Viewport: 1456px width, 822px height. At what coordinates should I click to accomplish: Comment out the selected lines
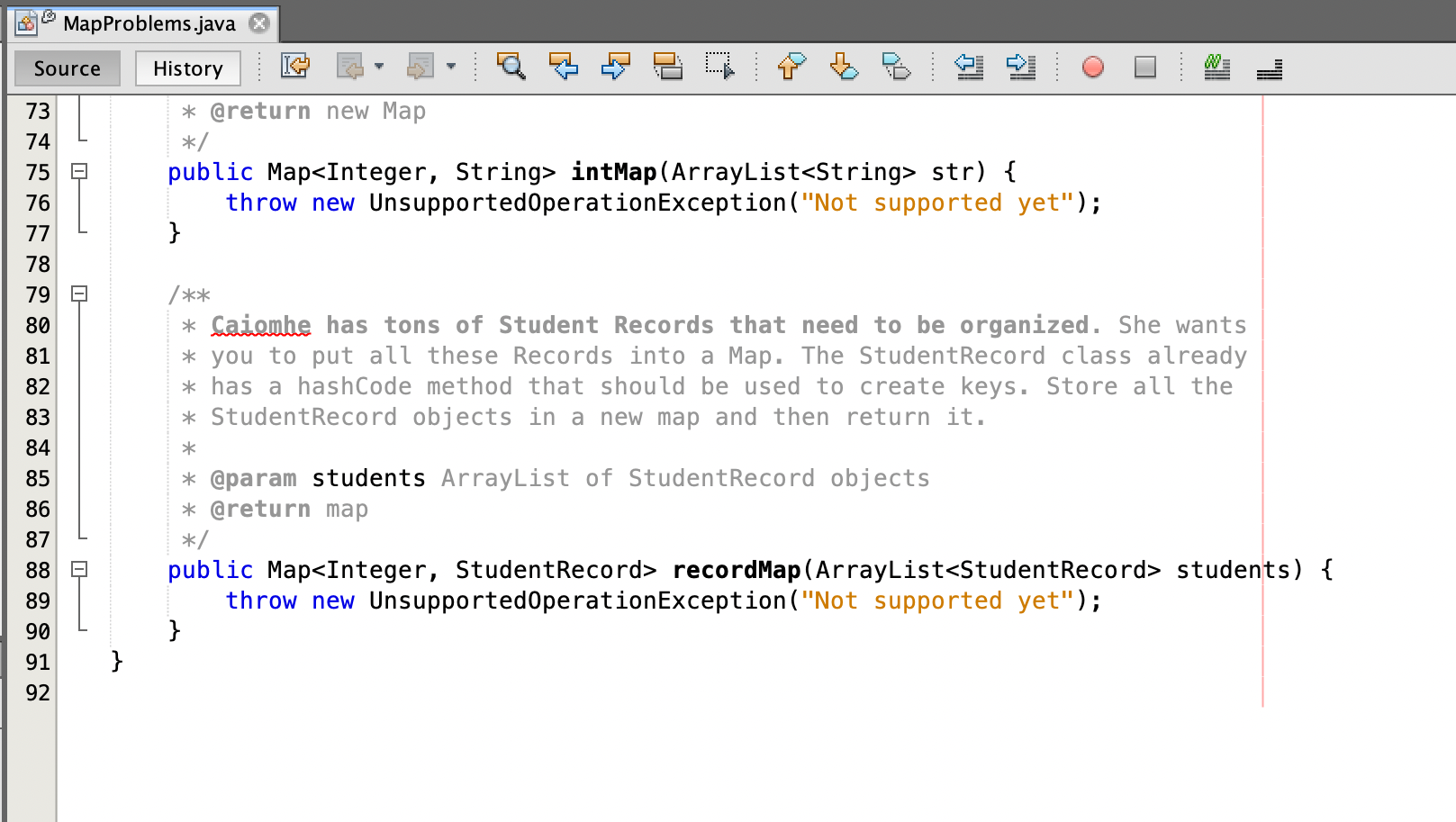coord(1217,67)
